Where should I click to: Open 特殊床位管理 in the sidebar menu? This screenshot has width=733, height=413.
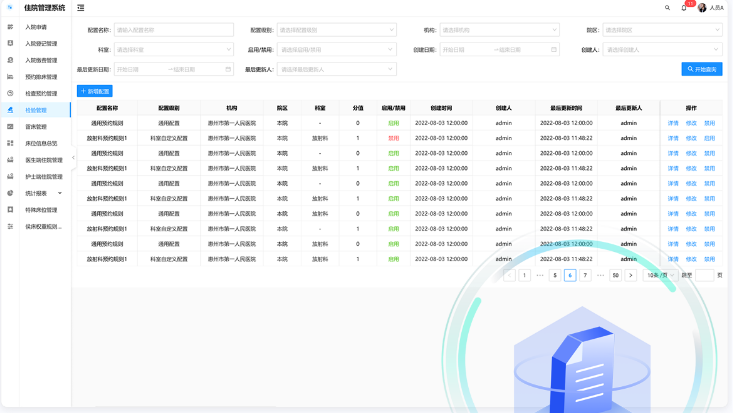[41, 210]
